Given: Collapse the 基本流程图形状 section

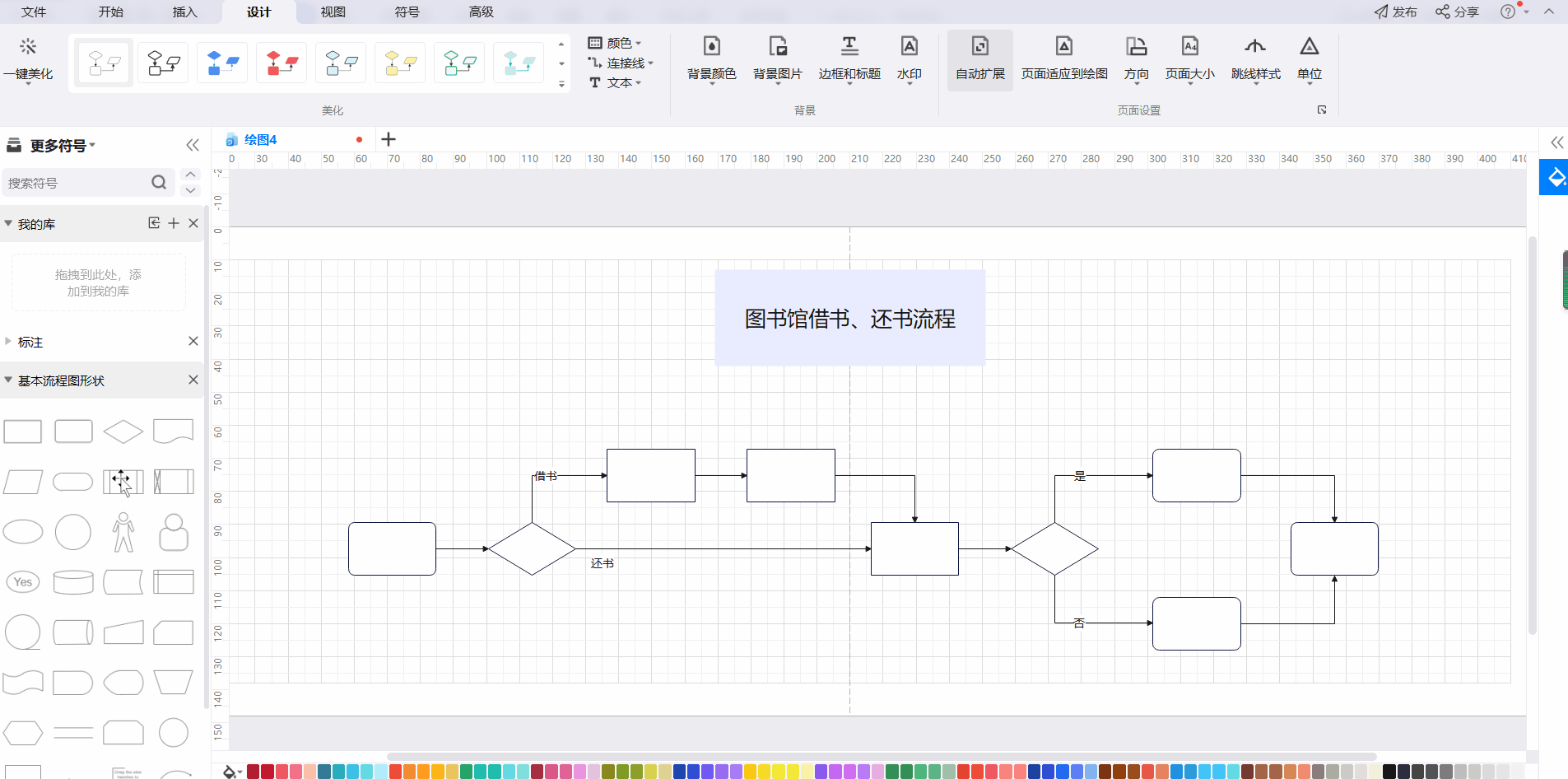Looking at the screenshot, I should (8, 380).
